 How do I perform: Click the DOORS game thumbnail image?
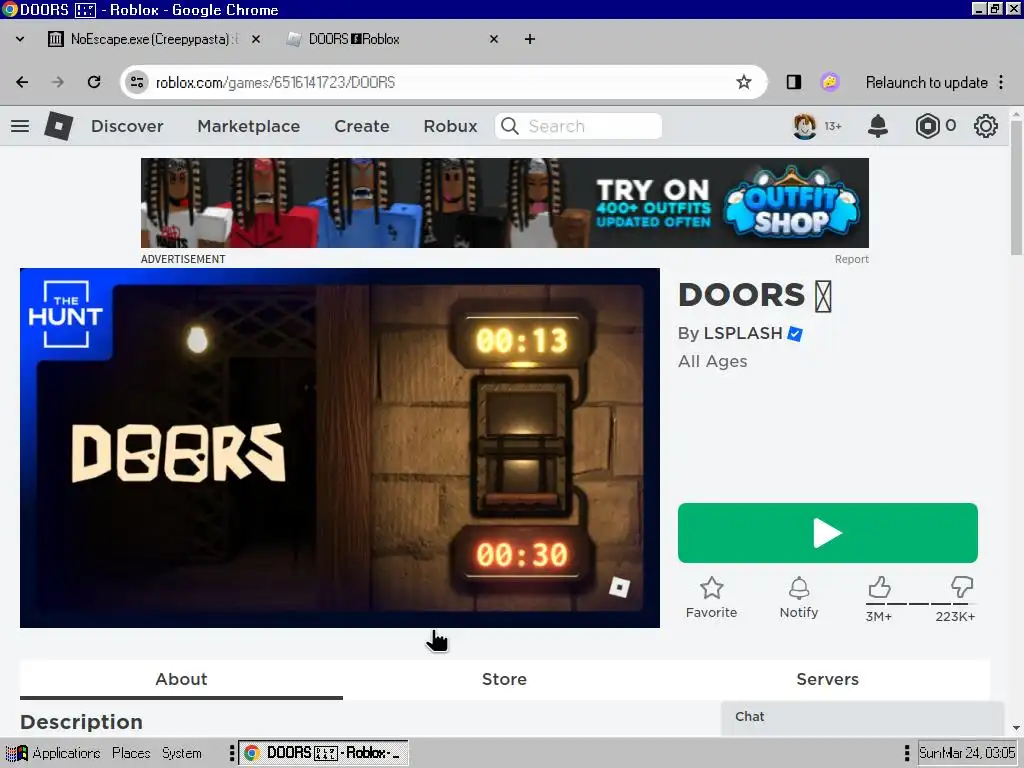pyautogui.click(x=340, y=448)
